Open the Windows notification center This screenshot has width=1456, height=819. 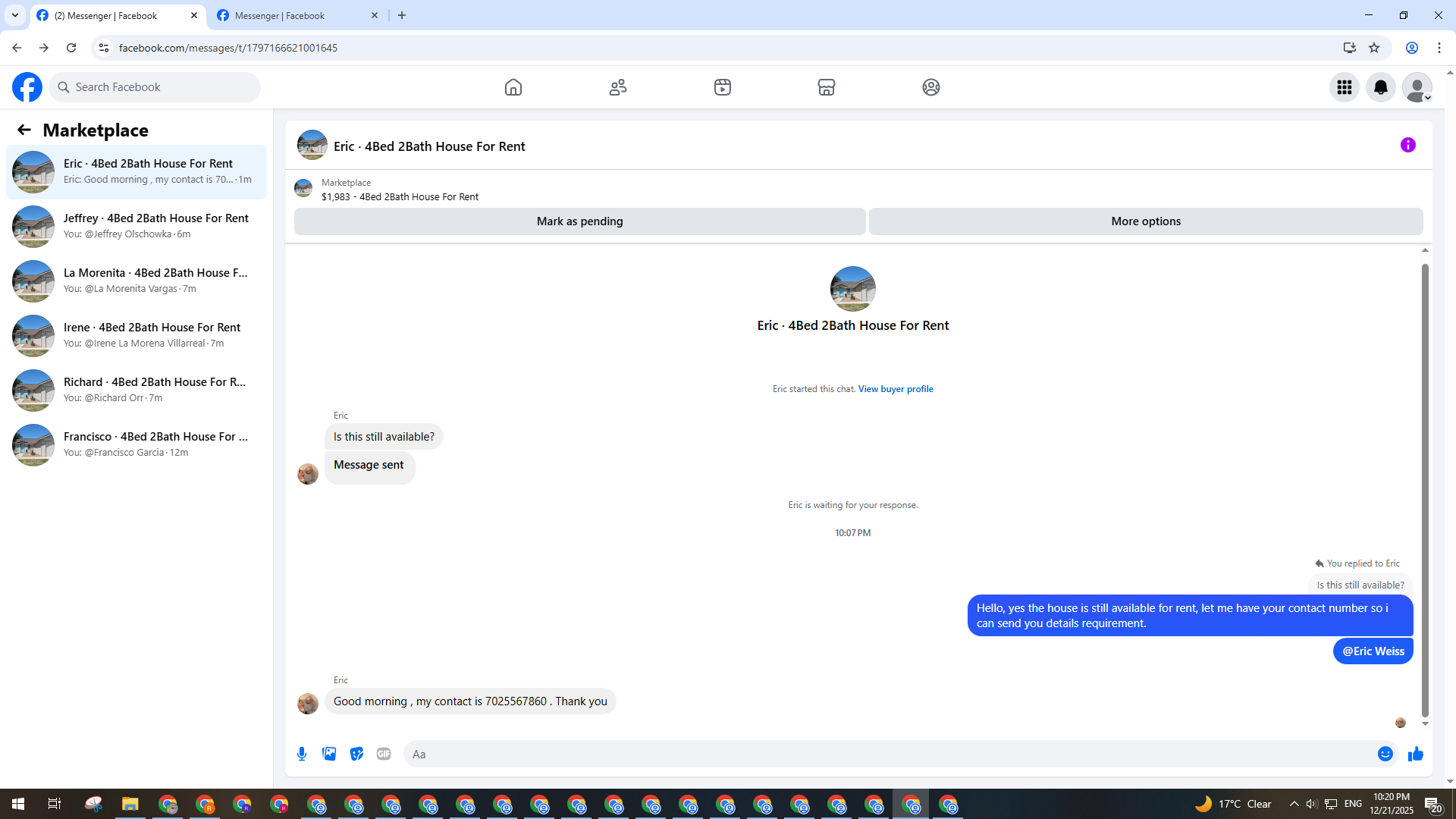1433,804
